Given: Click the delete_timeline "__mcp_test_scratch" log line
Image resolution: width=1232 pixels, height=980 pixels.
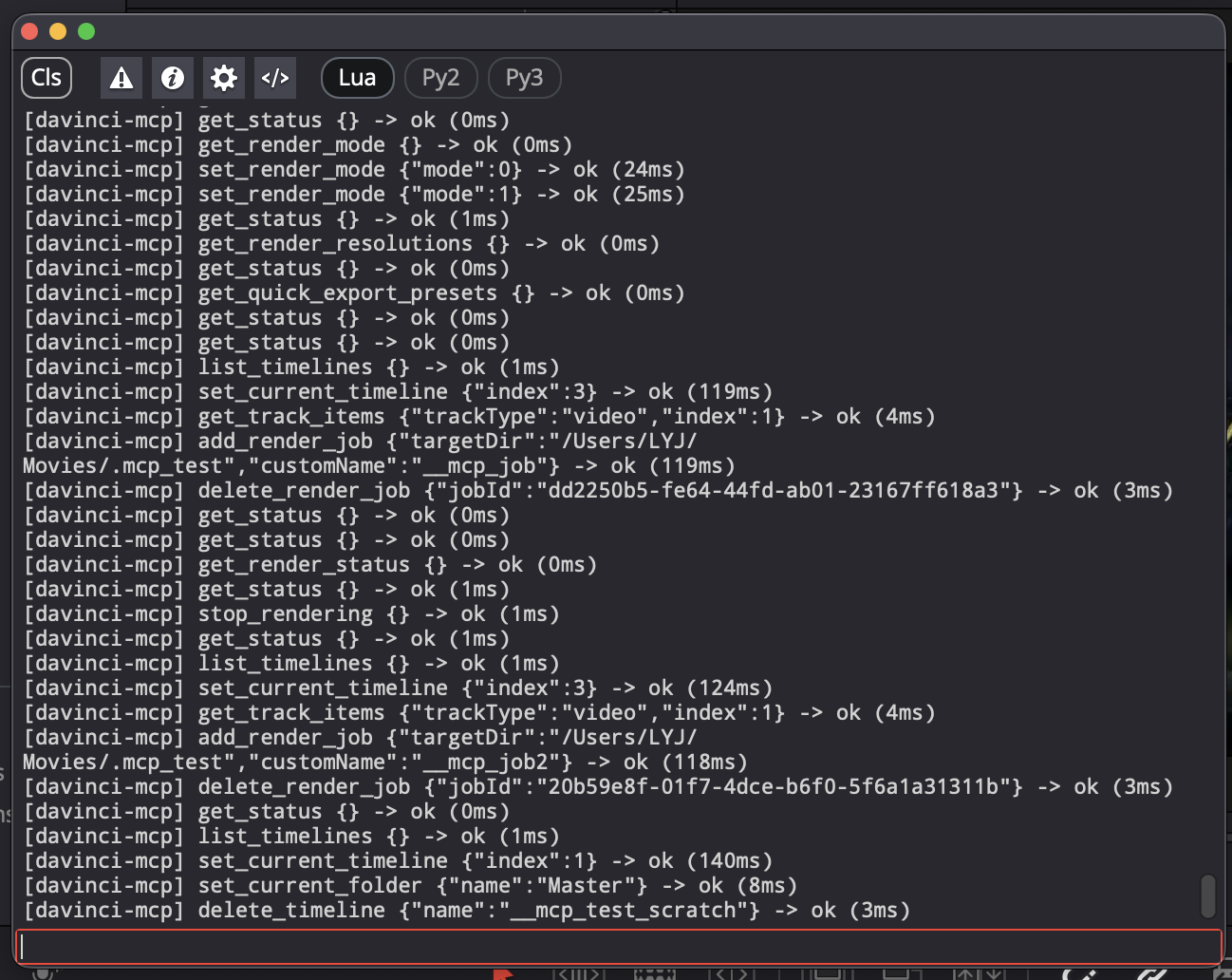Looking at the screenshot, I should coord(467,911).
